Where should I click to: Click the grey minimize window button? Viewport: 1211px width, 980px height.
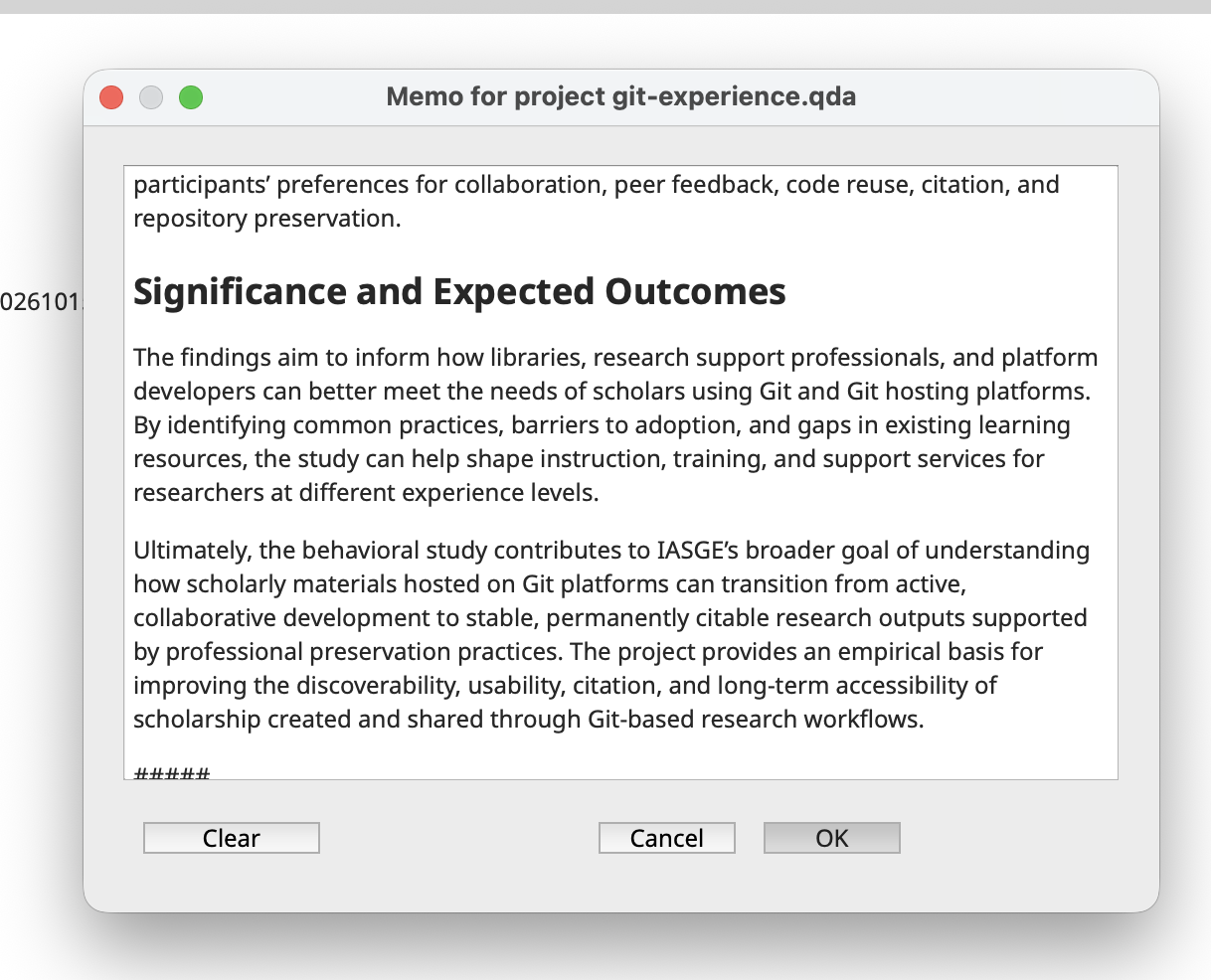(x=151, y=97)
